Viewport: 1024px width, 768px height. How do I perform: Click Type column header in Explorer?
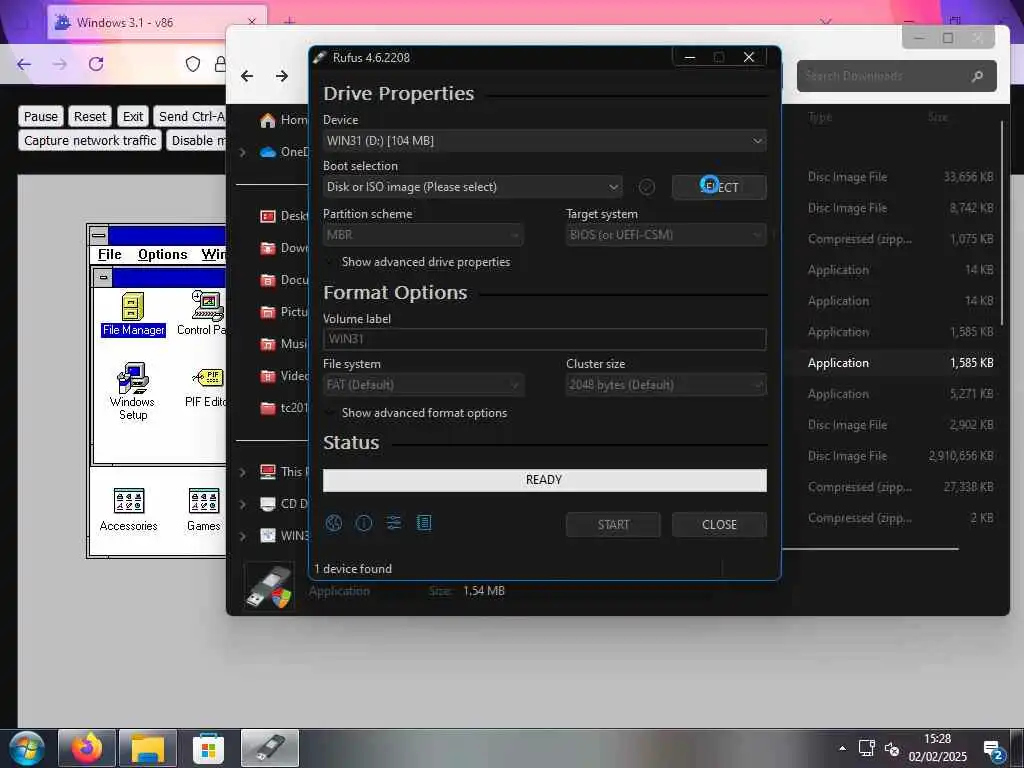click(820, 118)
